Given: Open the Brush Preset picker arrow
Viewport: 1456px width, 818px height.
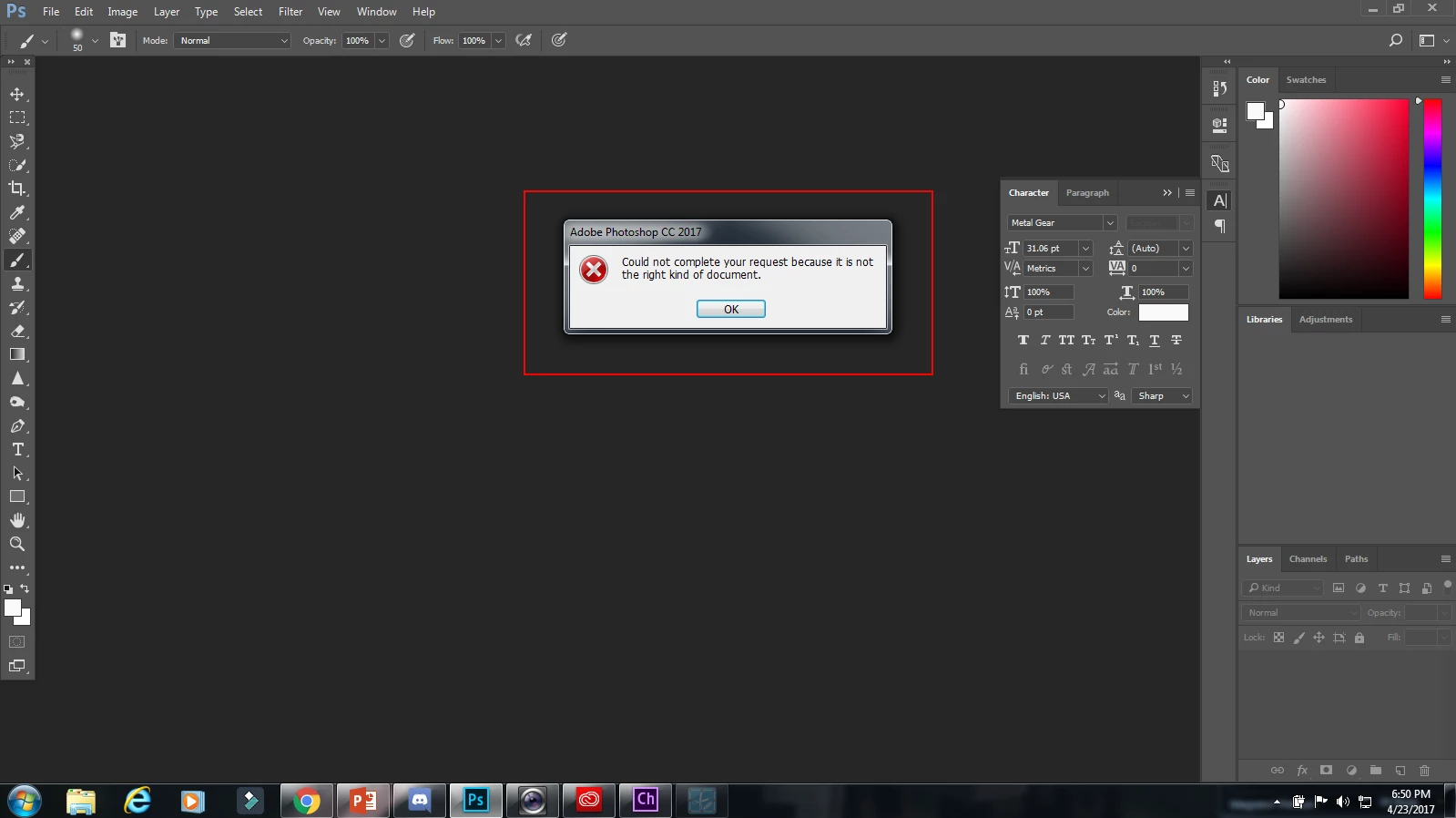Looking at the screenshot, I should (95, 40).
